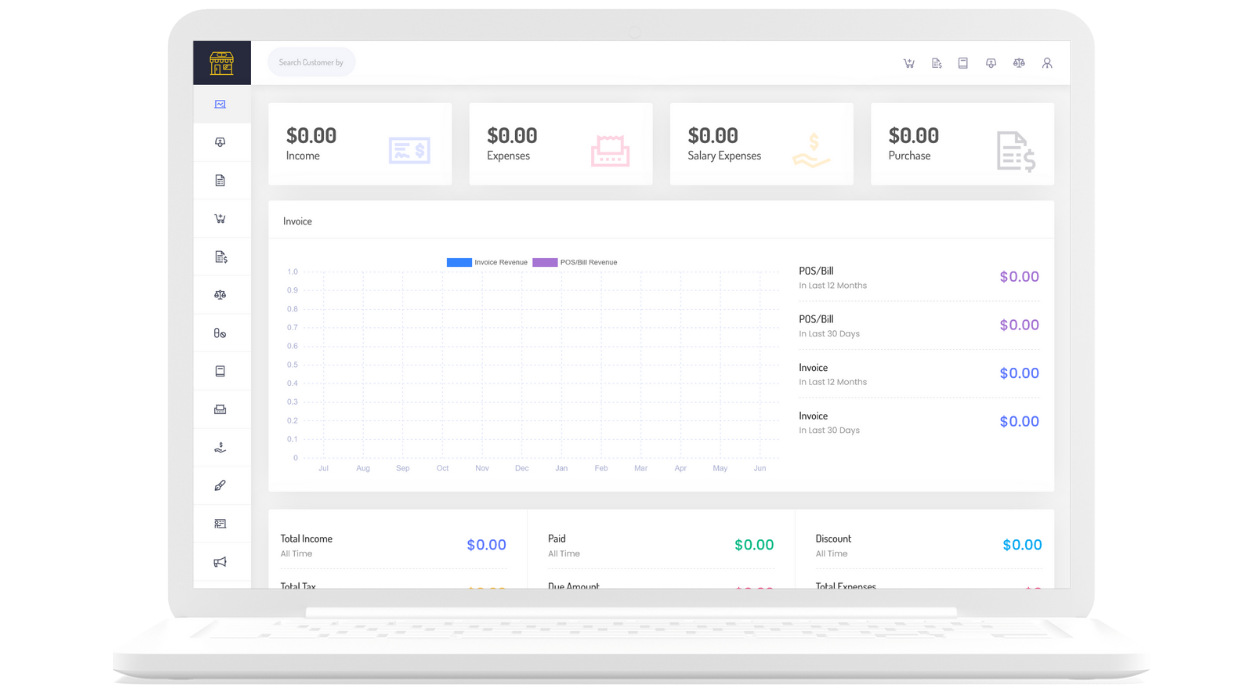Viewport: 1260px width, 691px height.
Task: Toggle the POS/Bill Revenue chart legend
Action: [x=574, y=262]
